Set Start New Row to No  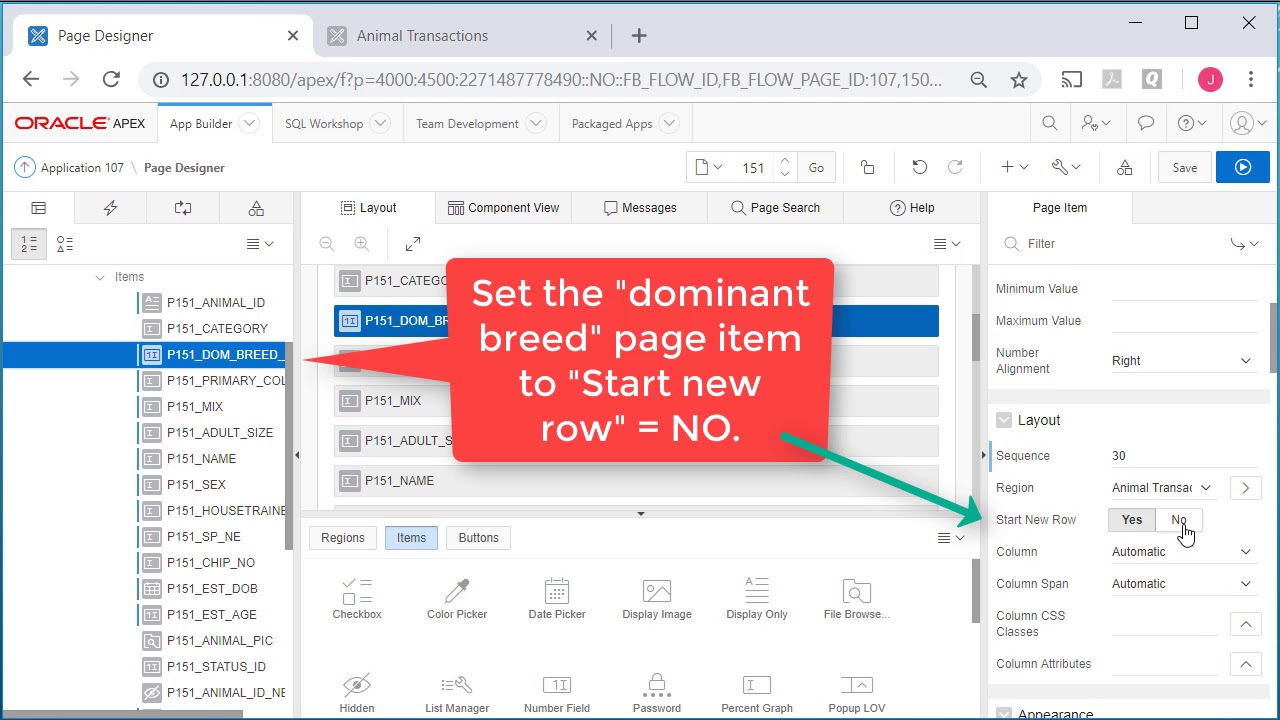[1179, 520]
